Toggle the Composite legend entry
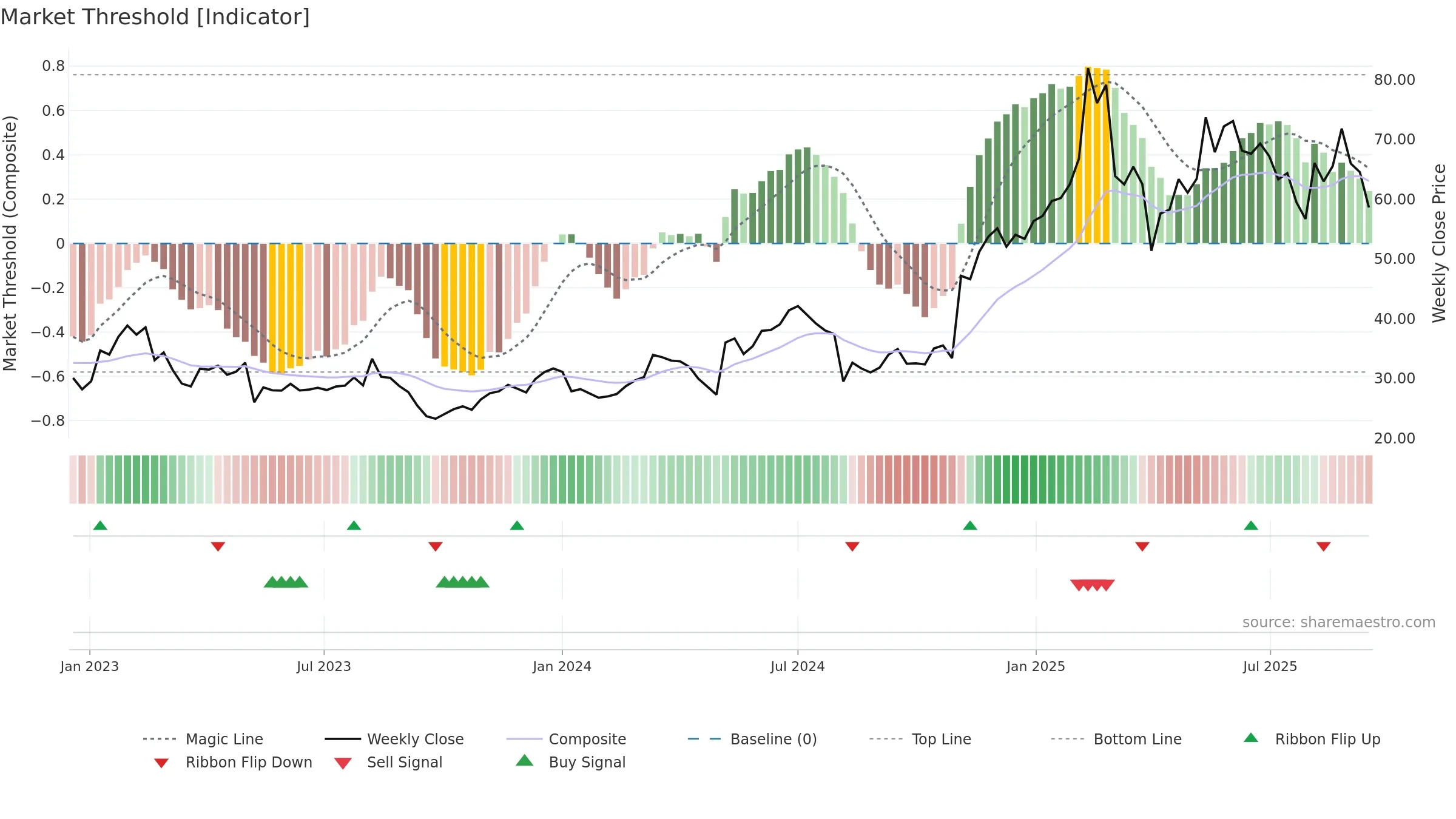1456x819 pixels. coord(566,739)
